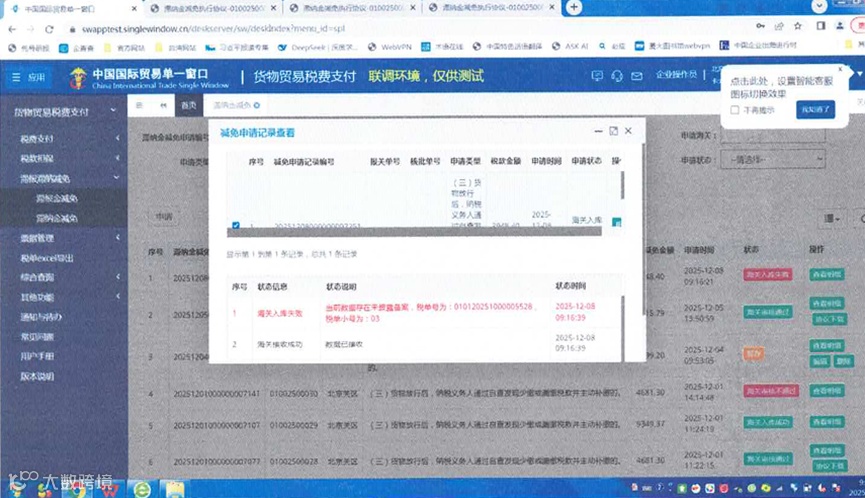The image size is (865, 498).
Task: Open 用户手册 in the sidebar
Action: [37, 356]
